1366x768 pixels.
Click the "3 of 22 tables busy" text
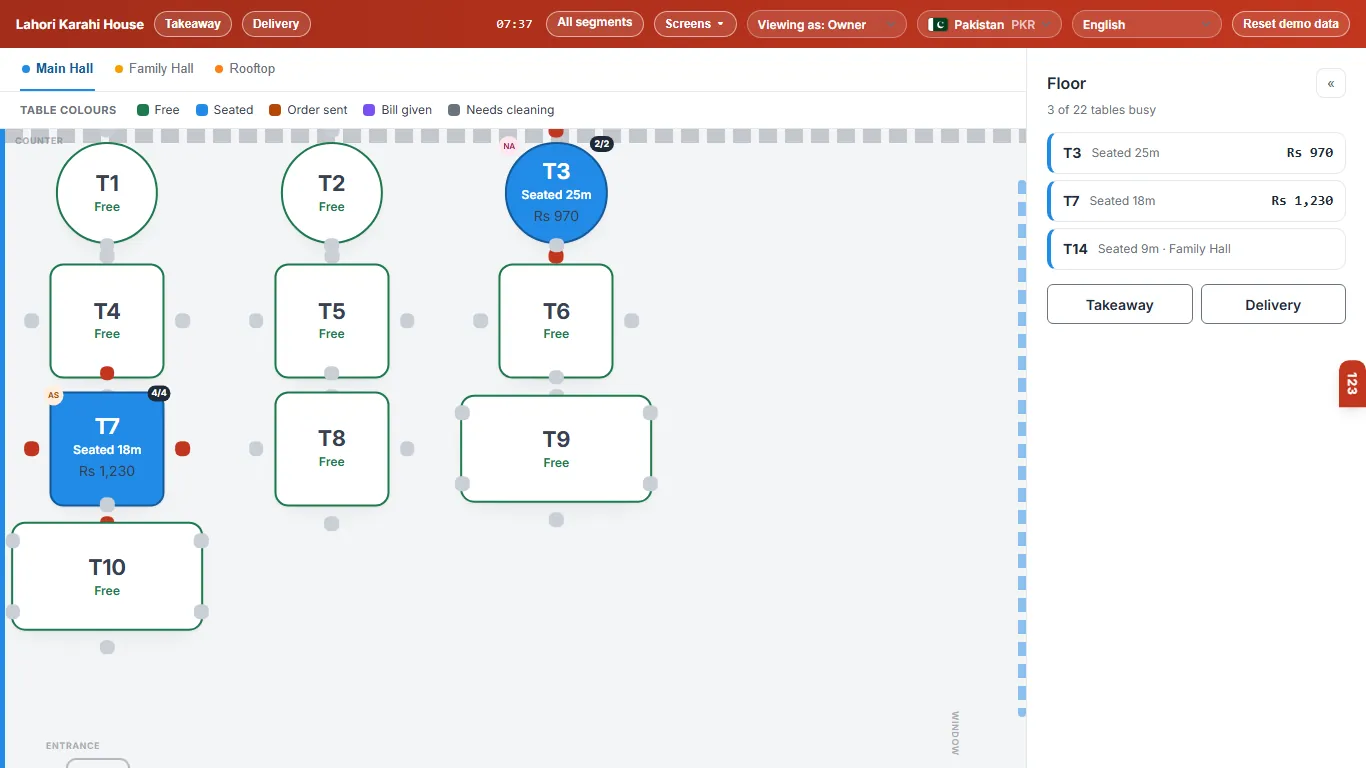(1101, 110)
